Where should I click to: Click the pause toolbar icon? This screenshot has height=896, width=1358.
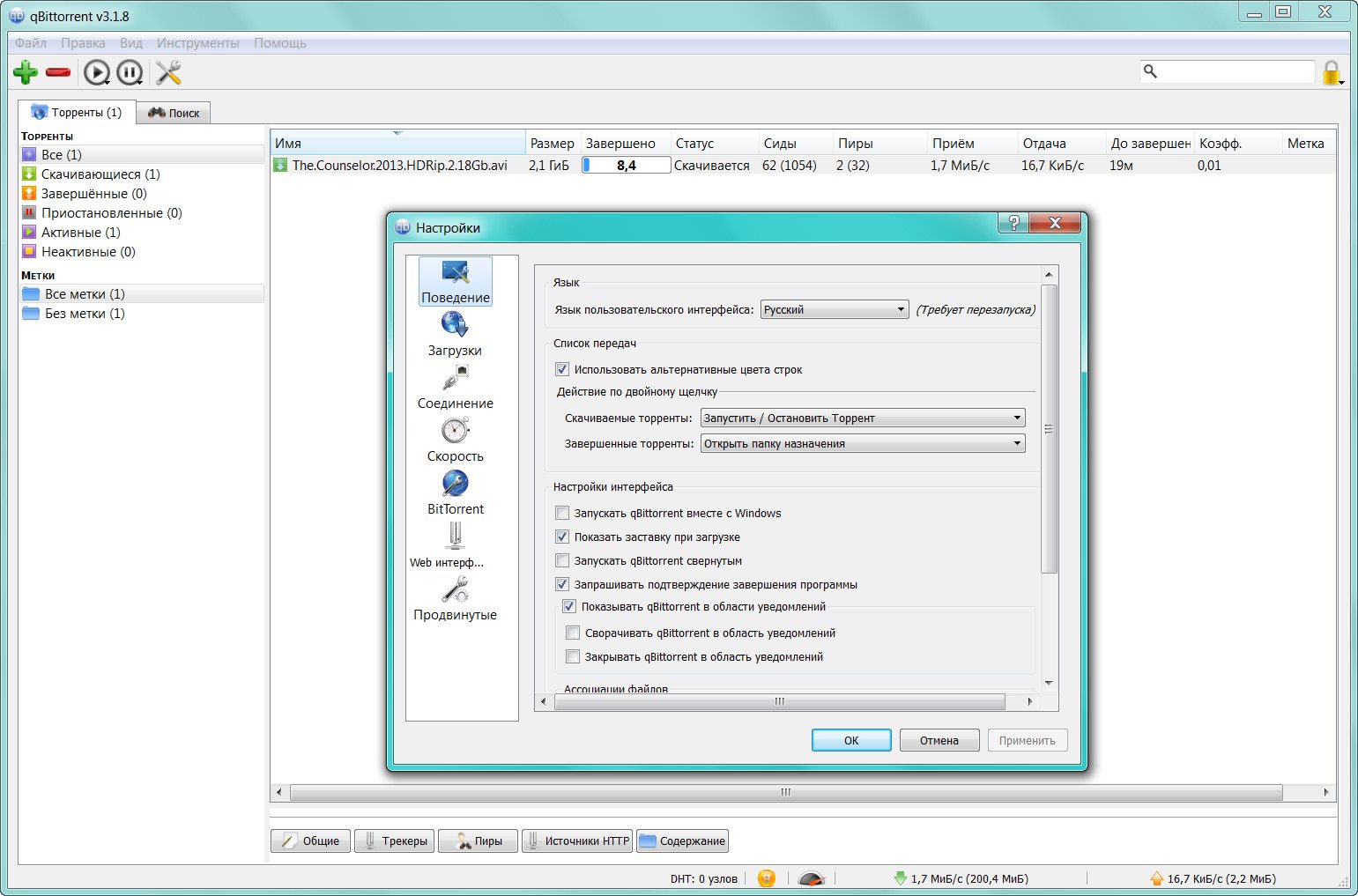point(130,72)
